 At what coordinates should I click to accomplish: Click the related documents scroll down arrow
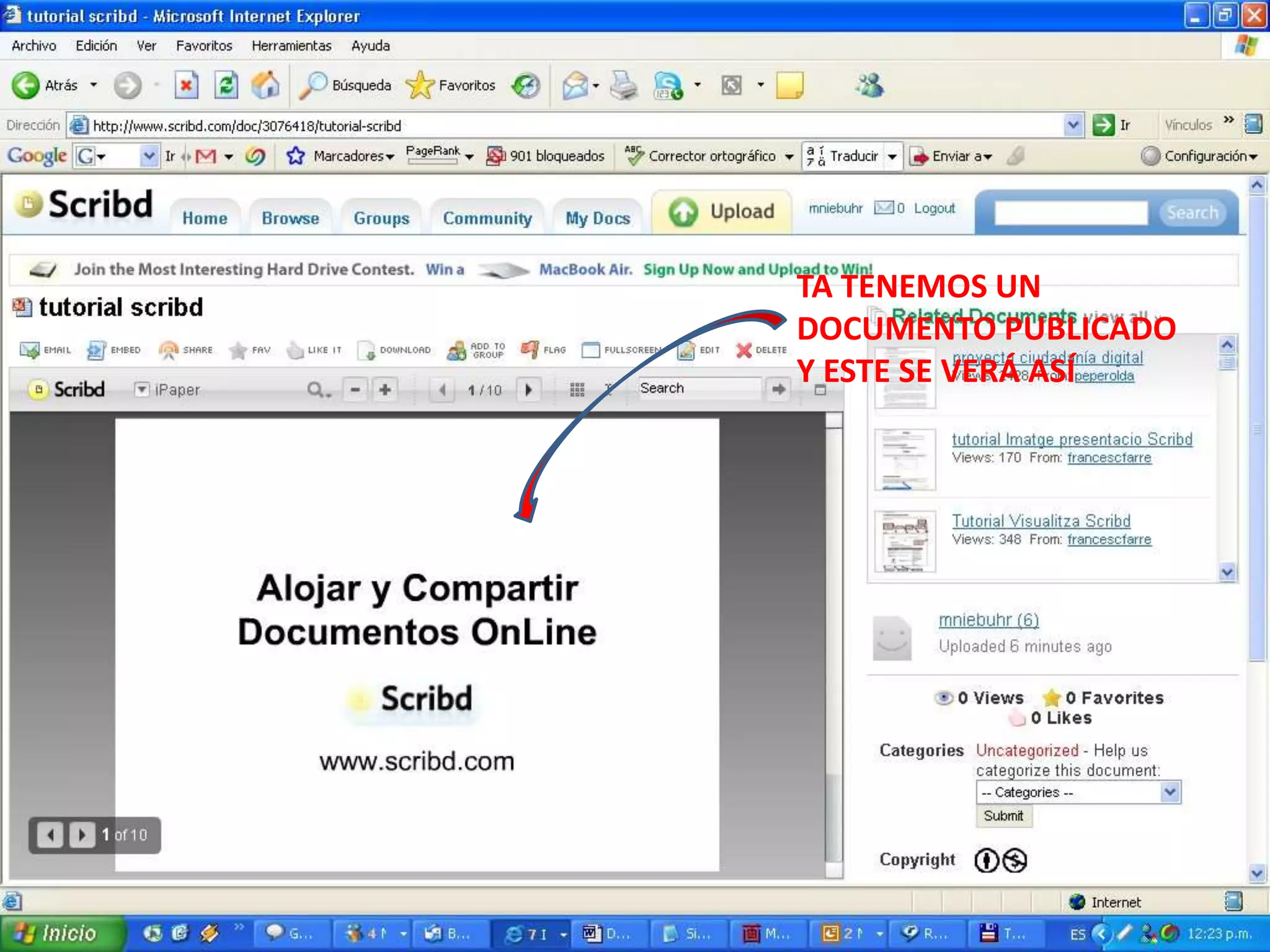1227,572
